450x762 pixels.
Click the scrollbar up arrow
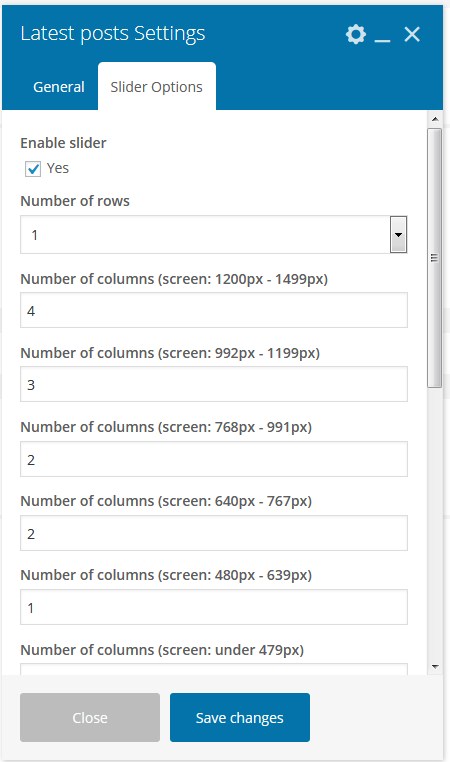click(x=435, y=119)
